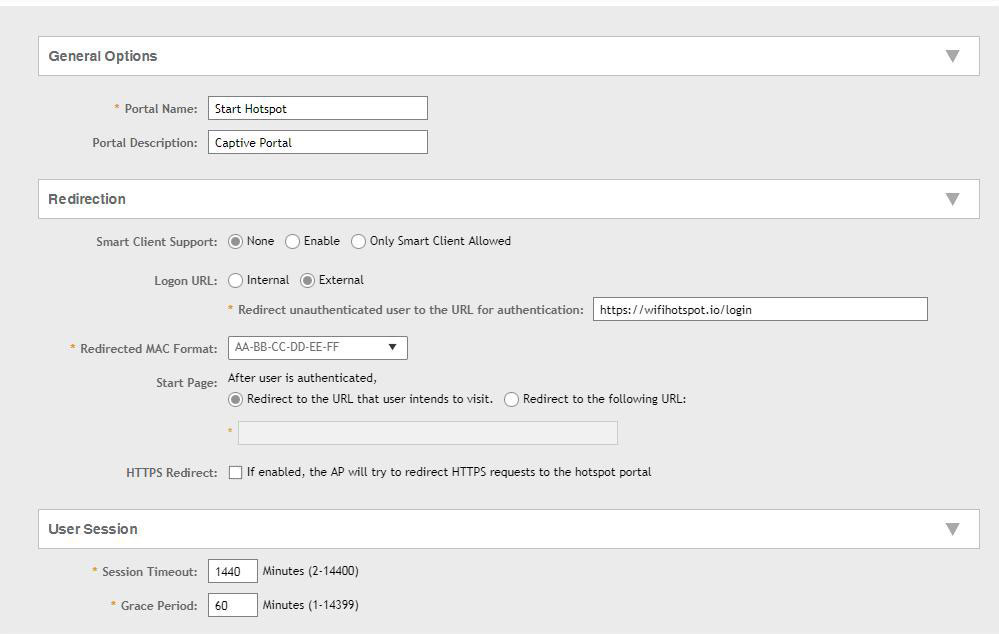The width and height of the screenshot is (999, 634).
Task: Click the Portal Name text field
Action: (317, 109)
